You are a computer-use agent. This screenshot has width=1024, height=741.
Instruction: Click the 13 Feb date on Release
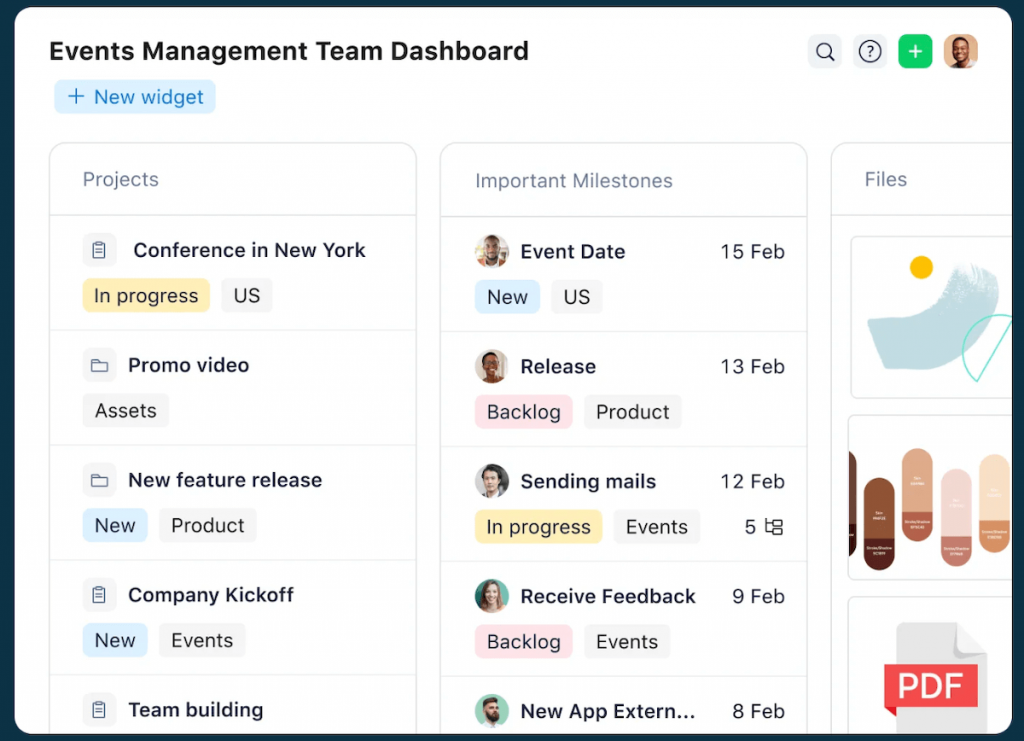tap(752, 367)
